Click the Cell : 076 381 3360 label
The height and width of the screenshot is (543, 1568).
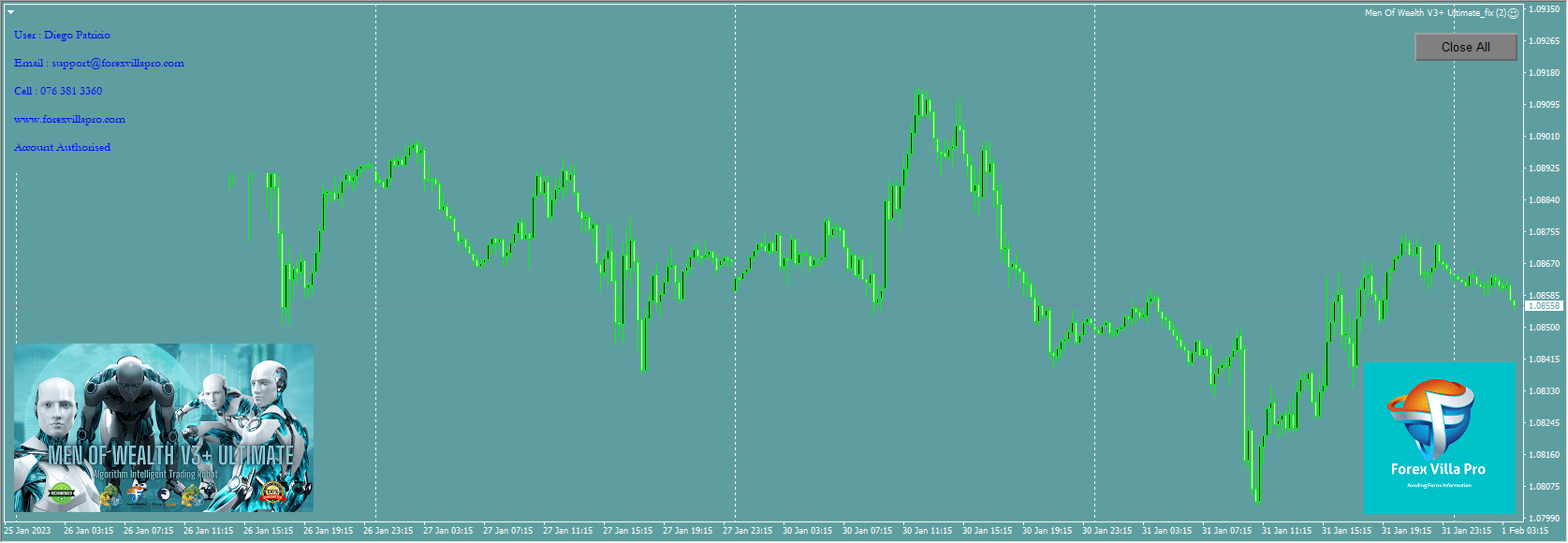[58, 91]
